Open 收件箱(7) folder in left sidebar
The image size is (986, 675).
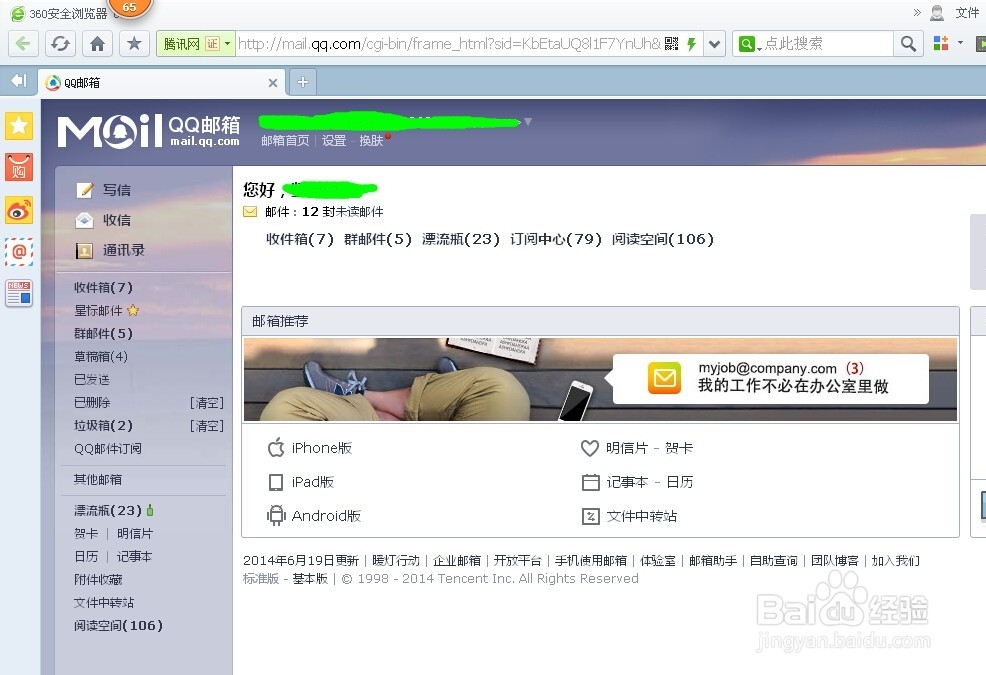point(103,287)
